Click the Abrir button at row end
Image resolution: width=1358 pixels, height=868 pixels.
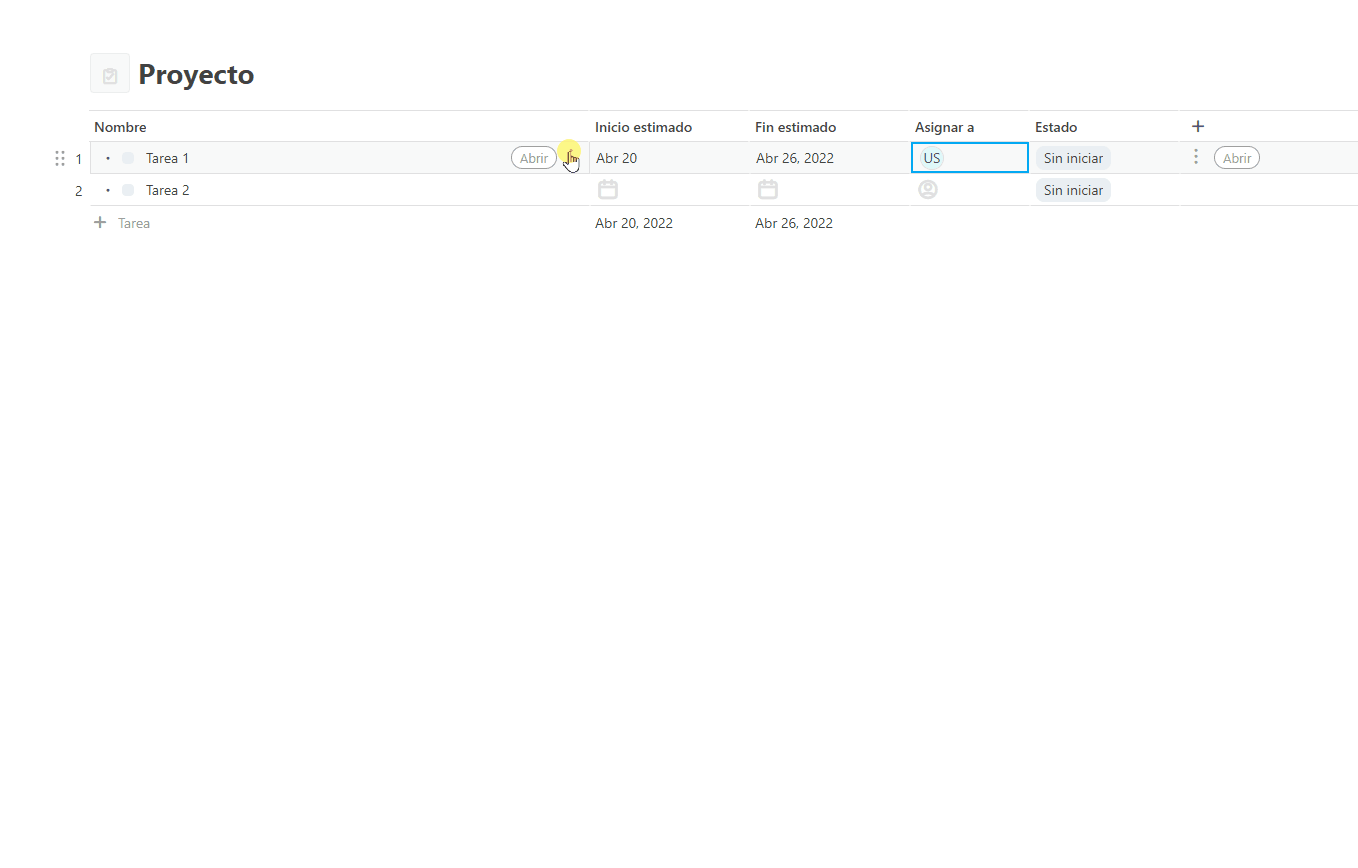tap(1237, 158)
